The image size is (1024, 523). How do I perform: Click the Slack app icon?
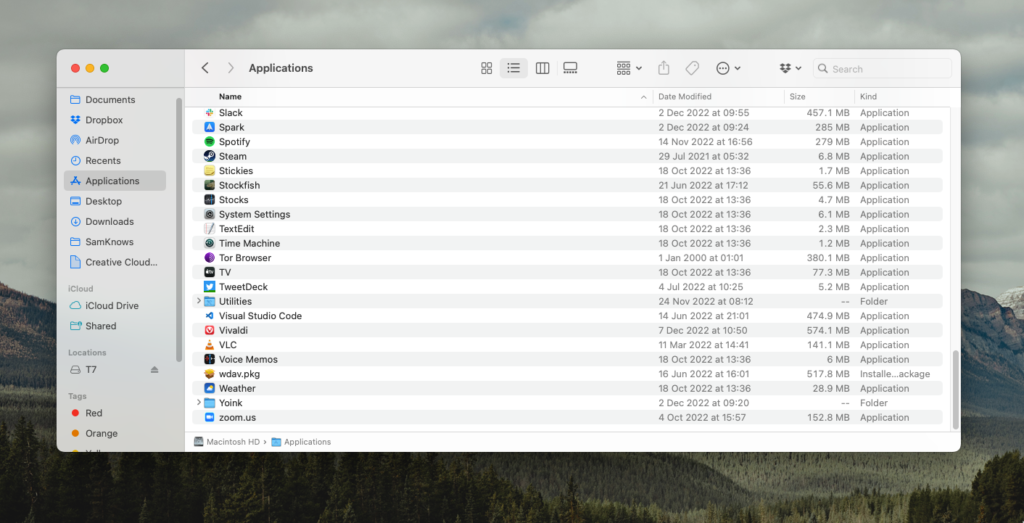[x=209, y=113]
